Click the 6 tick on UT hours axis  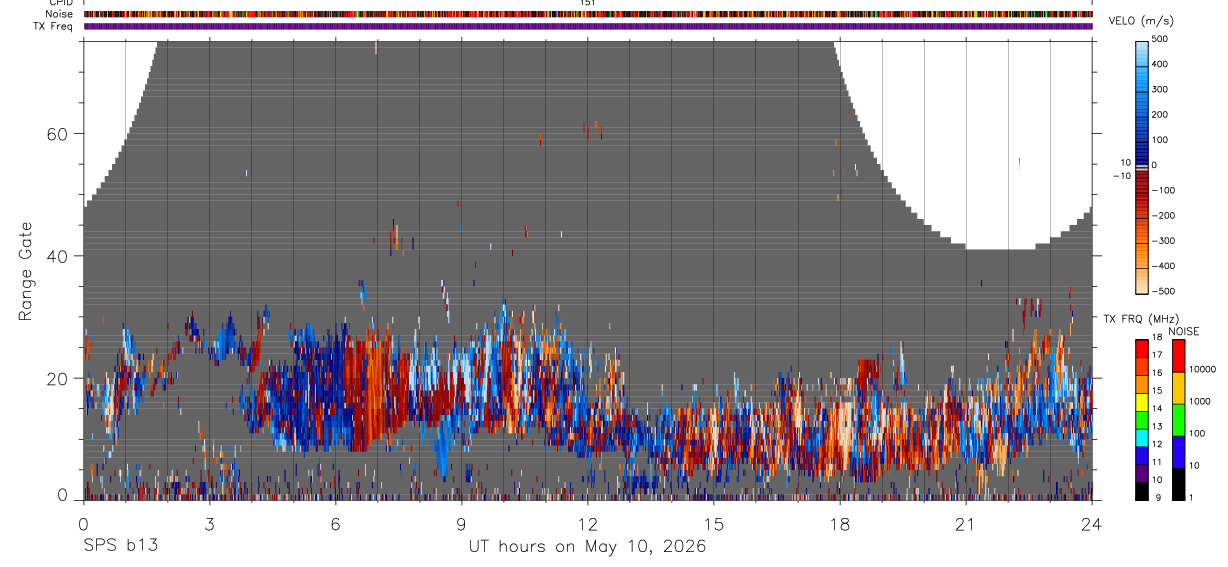pyautogui.click(x=336, y=523)
